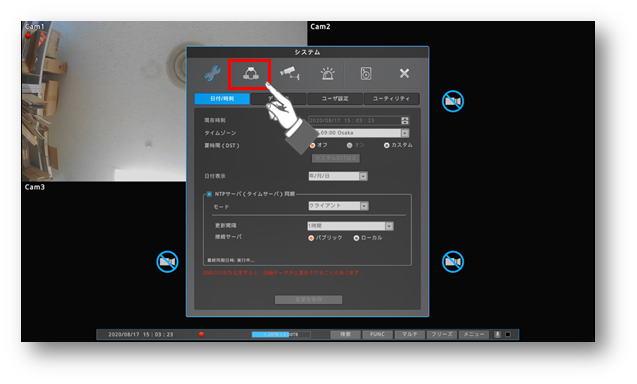
Task: Expand the date display format dropdown
Action: coord(363,176)
